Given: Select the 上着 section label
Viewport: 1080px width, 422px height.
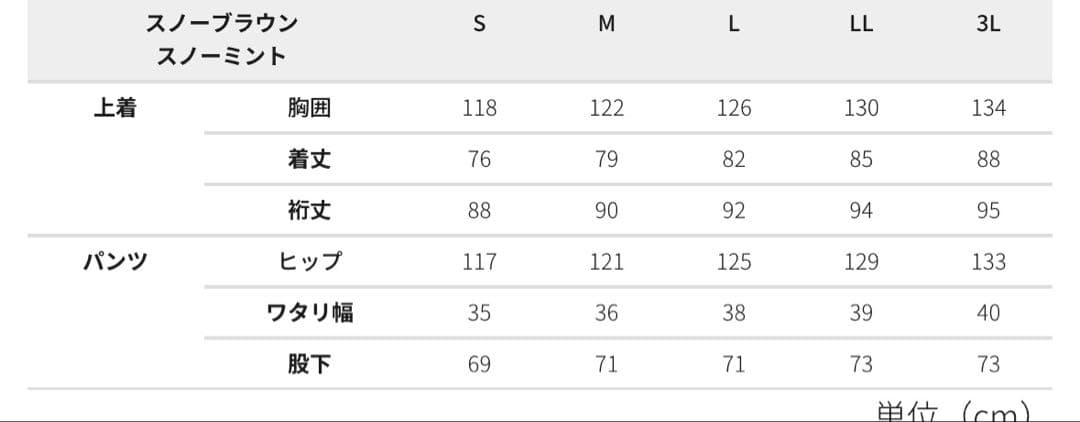Looking at the screenshot, I should tap(115, 108).
